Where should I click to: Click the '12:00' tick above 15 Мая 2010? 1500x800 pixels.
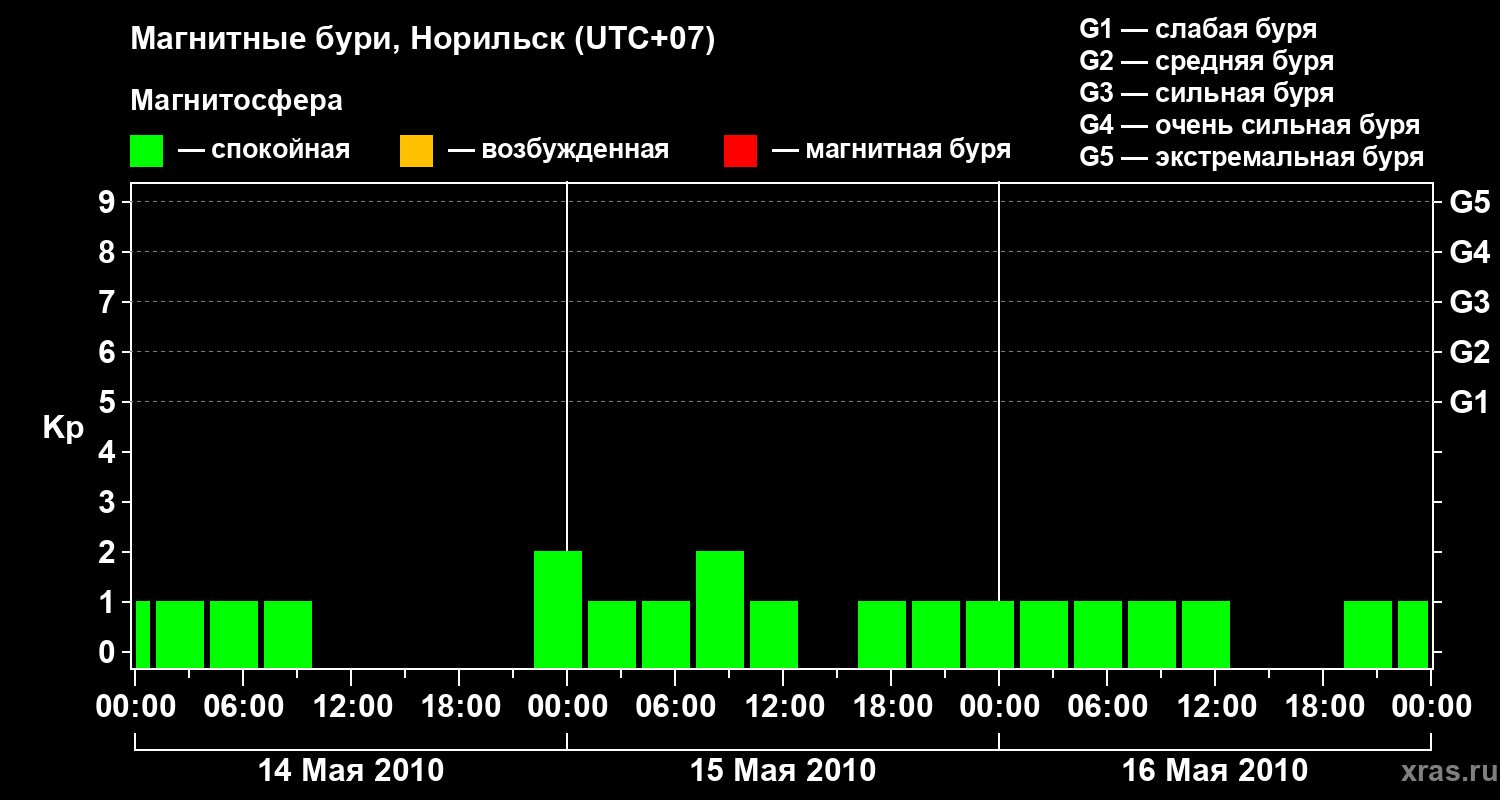783,706
